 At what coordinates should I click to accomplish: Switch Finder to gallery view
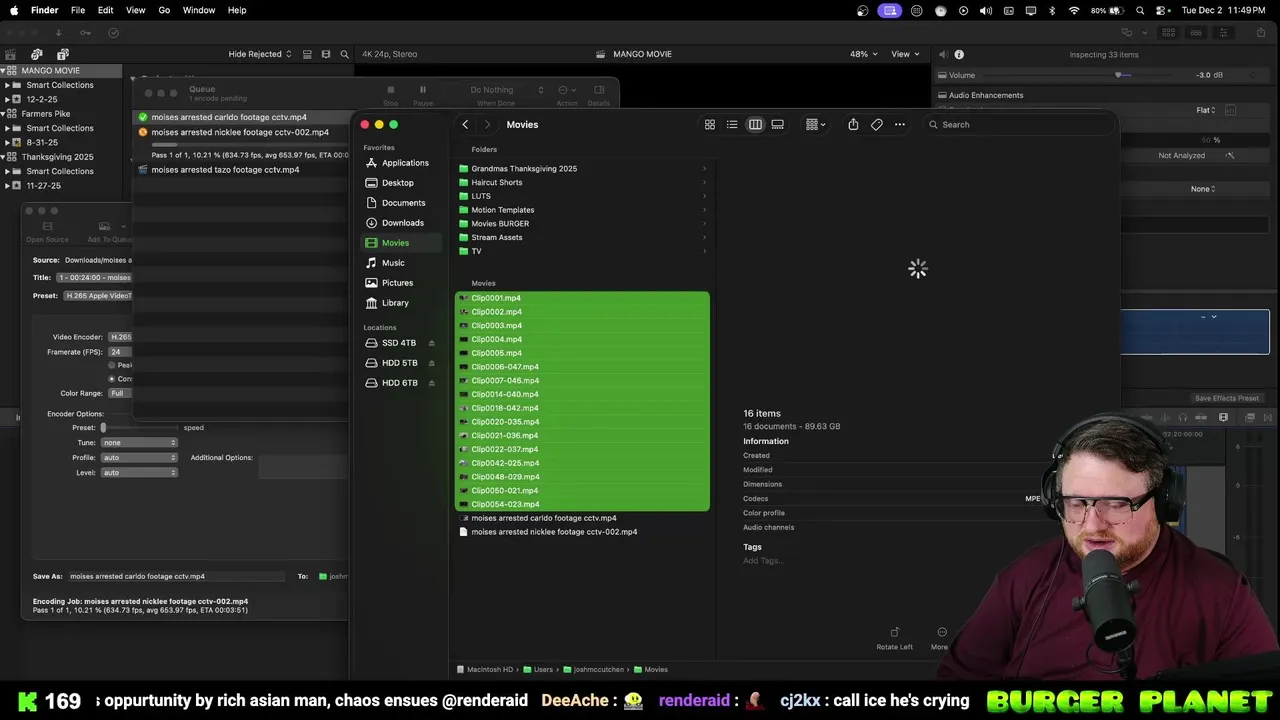(x=777, y=125)
